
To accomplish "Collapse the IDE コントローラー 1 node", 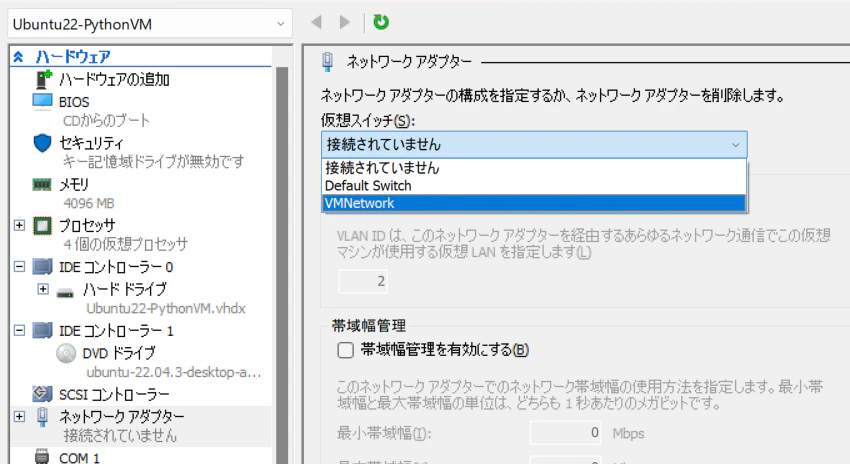I will tap(20, 330).
